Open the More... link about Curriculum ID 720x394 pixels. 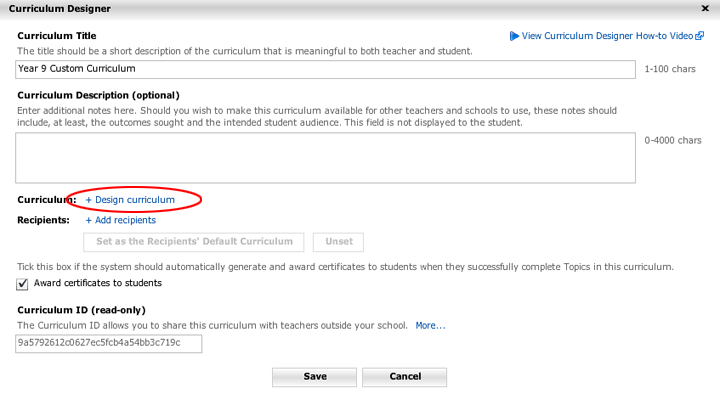430,326
